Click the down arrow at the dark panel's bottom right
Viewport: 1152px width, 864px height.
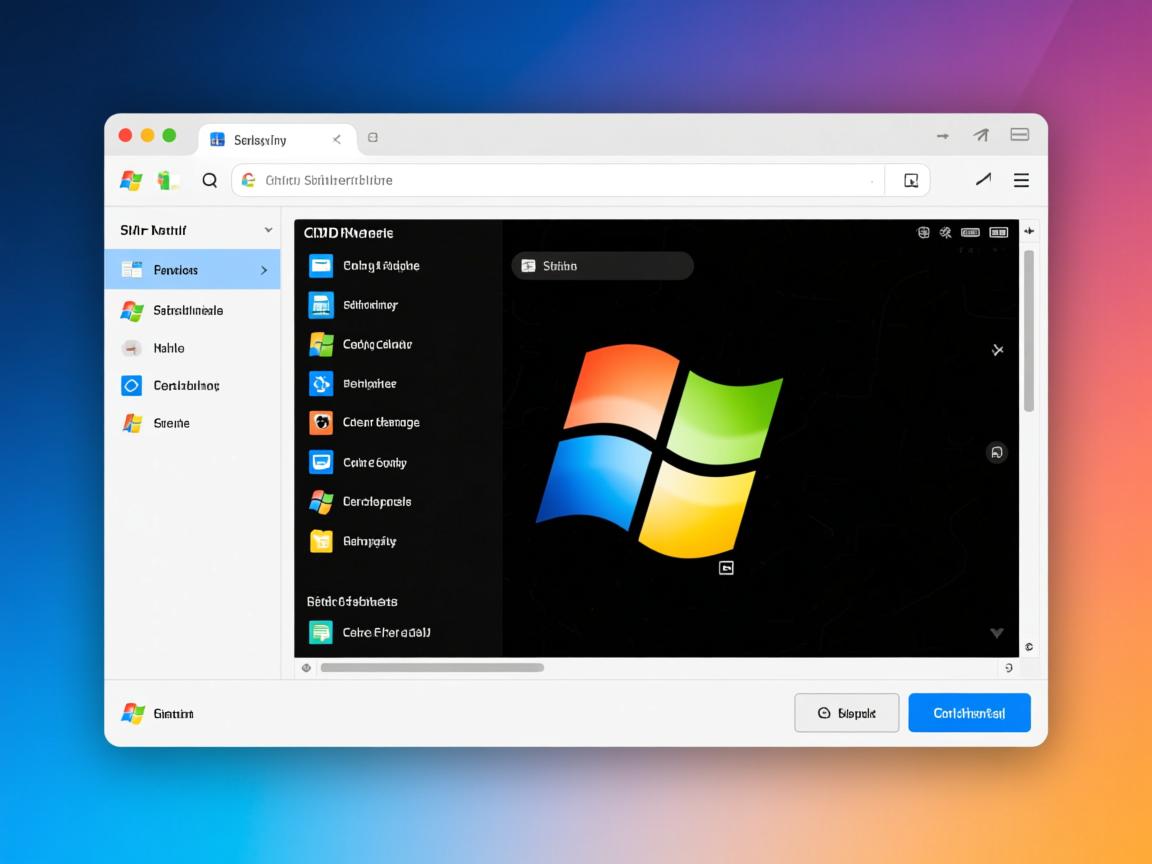(x=996, y=633)
